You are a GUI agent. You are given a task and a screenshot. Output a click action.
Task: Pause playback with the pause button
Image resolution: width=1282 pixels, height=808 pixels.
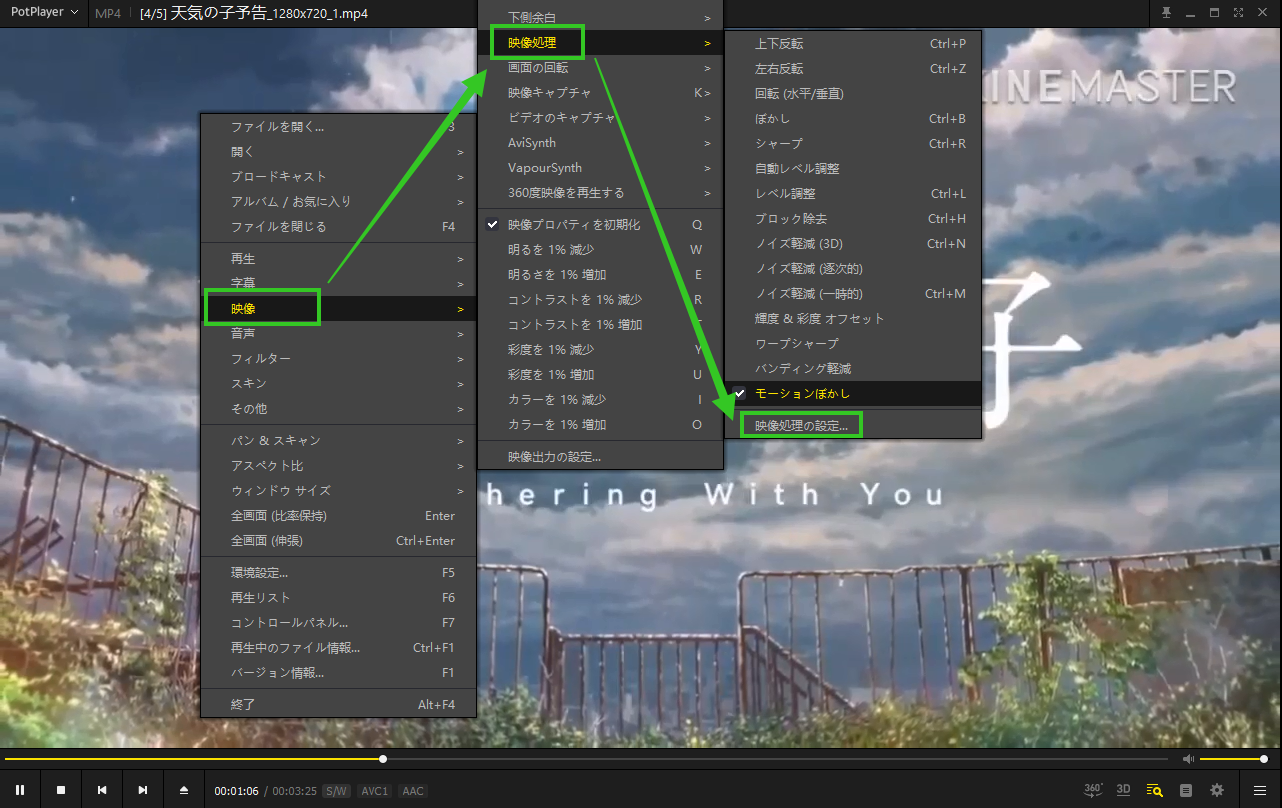[20, 790]
